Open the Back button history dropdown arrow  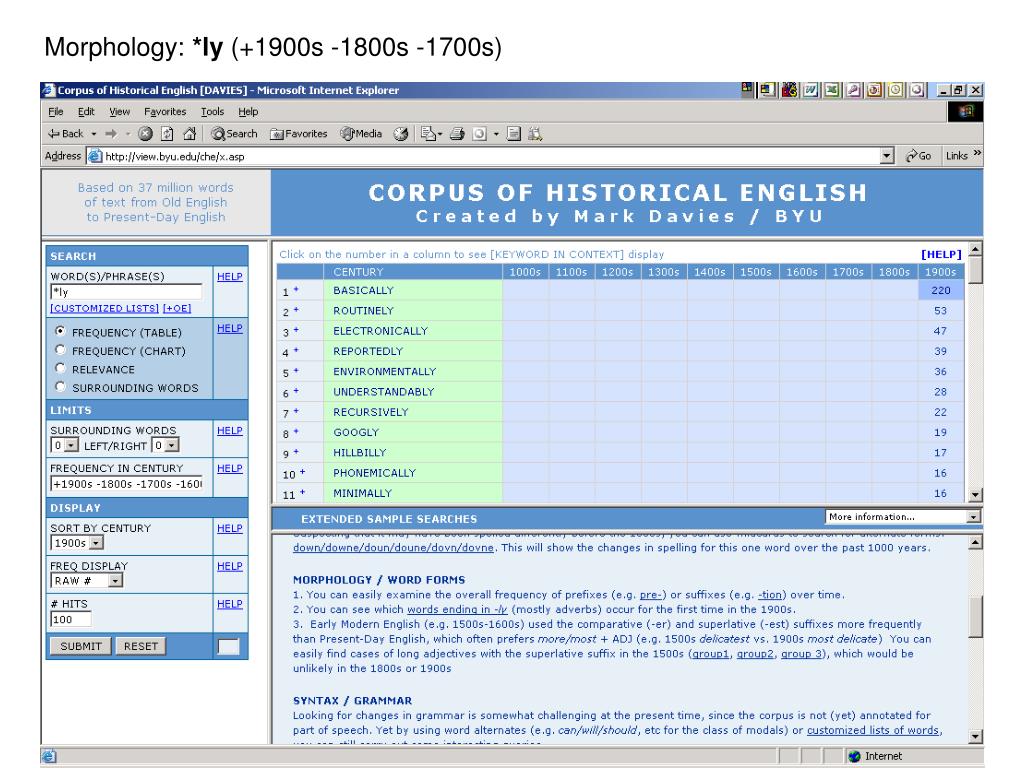pos(94,134)
